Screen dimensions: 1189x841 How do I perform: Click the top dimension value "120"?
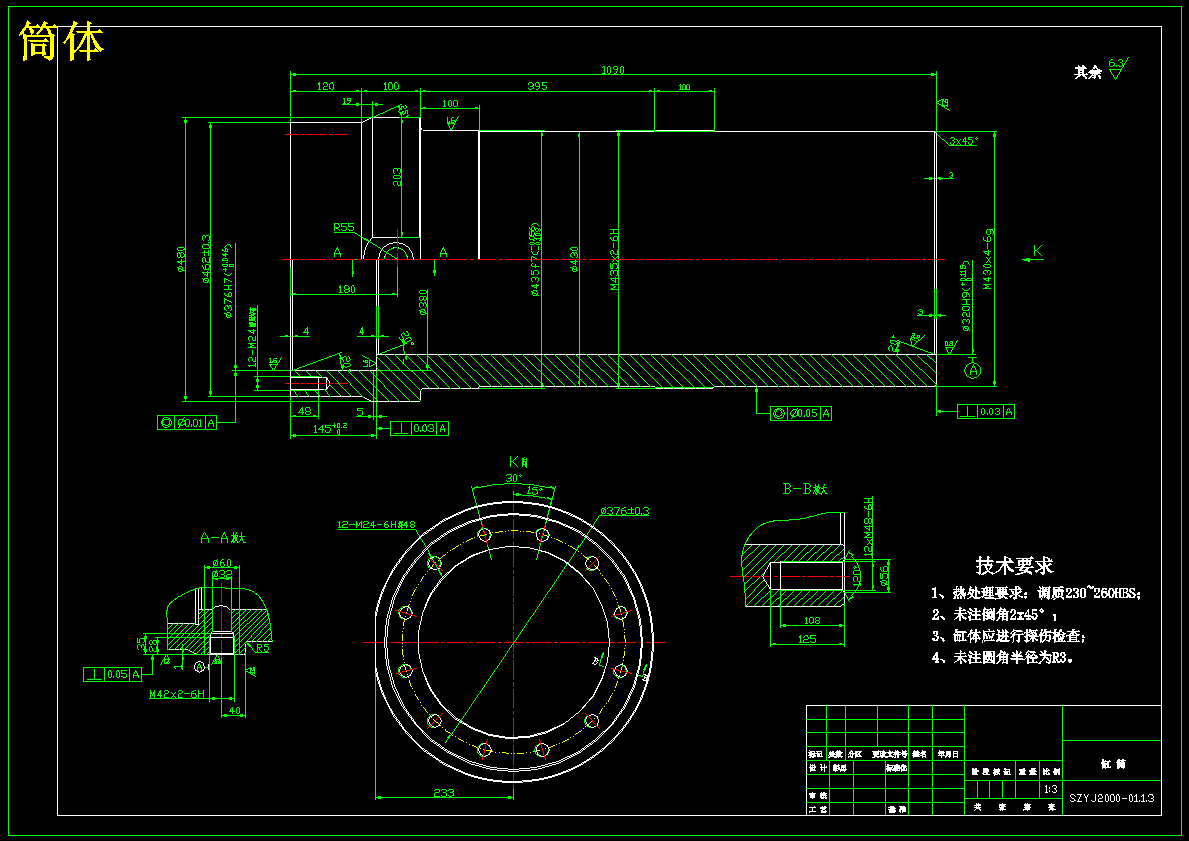click(325, 86)
